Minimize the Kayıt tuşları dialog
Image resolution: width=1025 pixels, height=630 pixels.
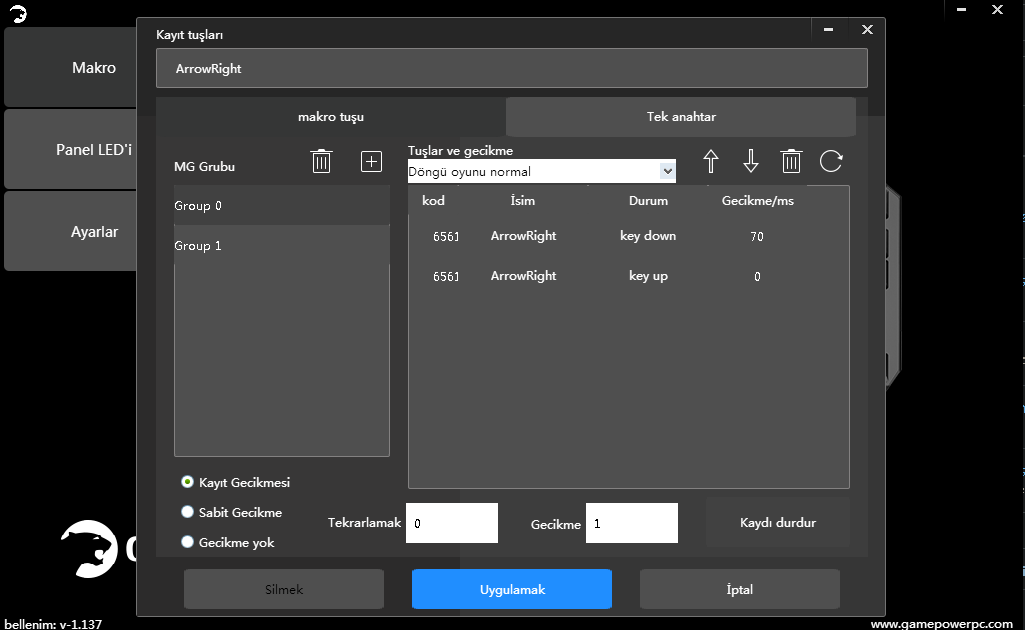[828, 29]
